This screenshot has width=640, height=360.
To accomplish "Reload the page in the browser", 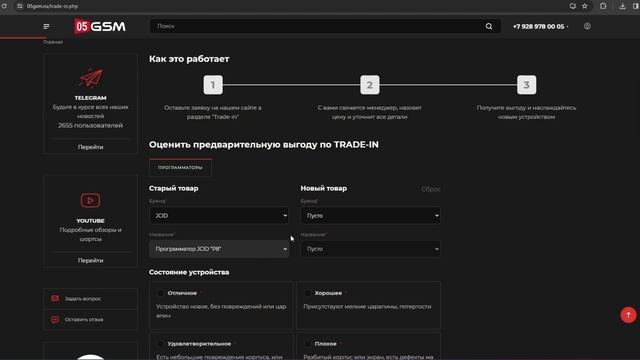I will (4, 6).
